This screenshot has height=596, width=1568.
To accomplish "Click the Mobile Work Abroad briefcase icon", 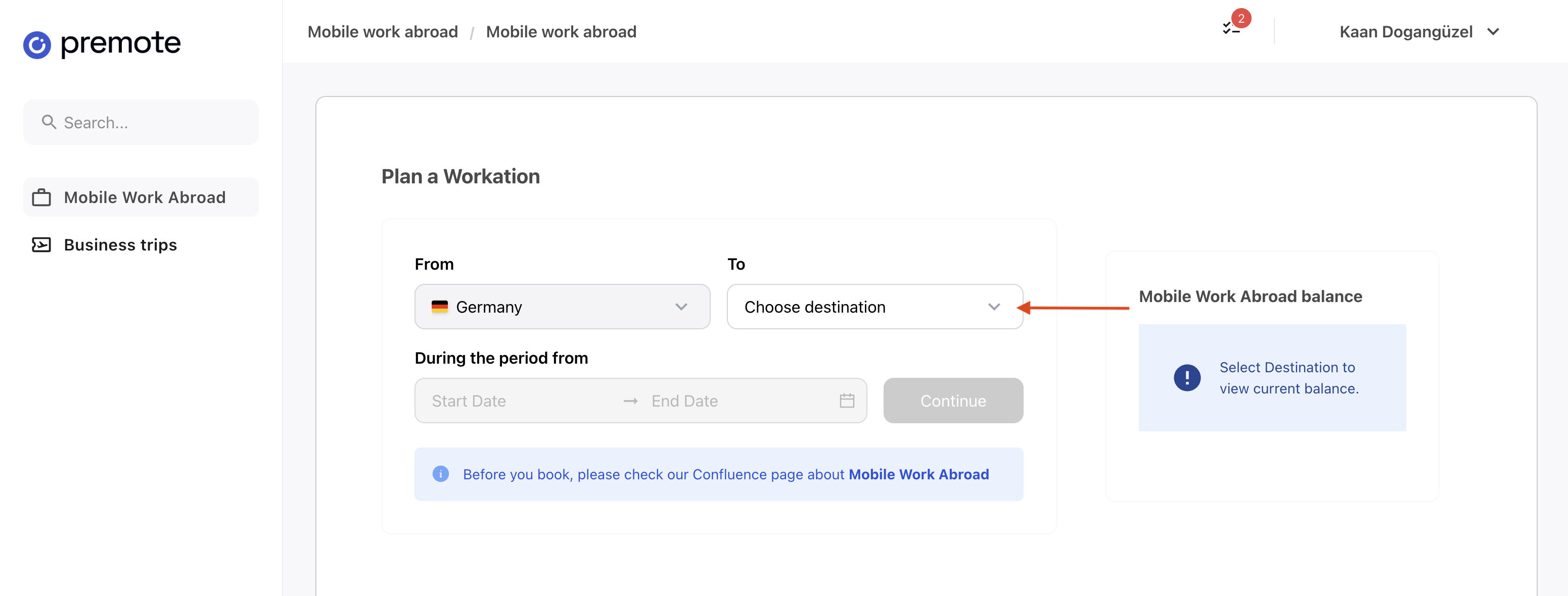I will click(41, 197).
